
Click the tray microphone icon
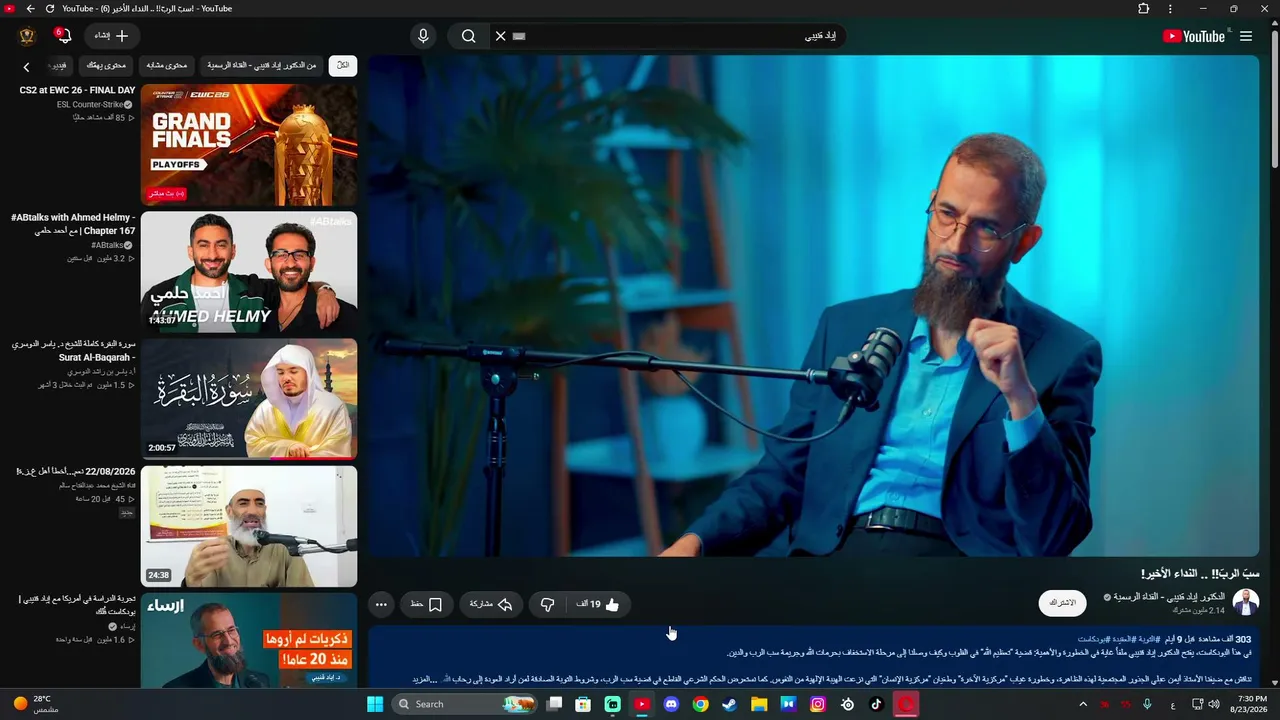[1147, 704]
